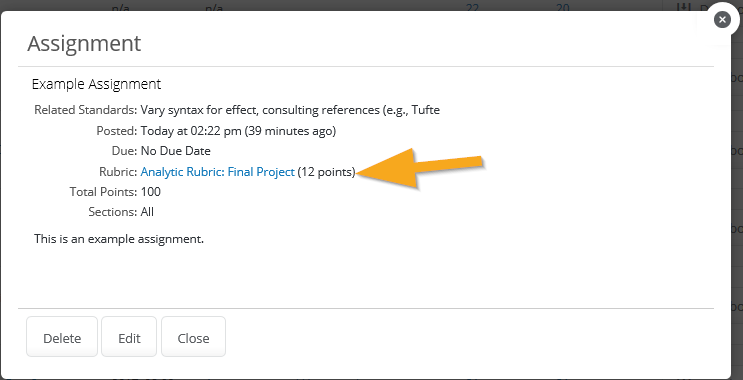Click the Today at 02:22 pm posted timestamp
The width and height of the screenshot is (743, 380).
(238, 131)
